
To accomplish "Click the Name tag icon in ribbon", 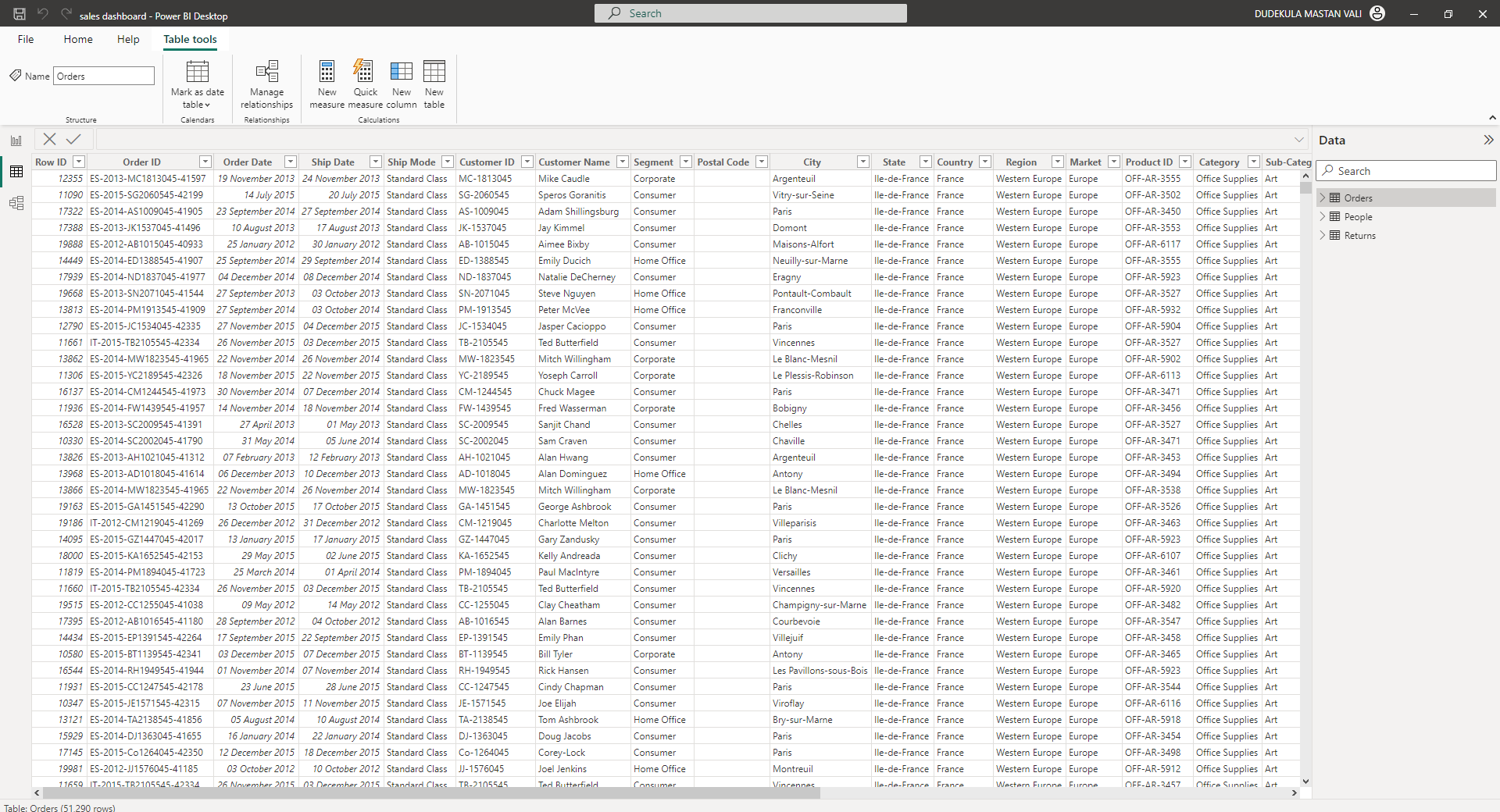I will tap(16, 76).
